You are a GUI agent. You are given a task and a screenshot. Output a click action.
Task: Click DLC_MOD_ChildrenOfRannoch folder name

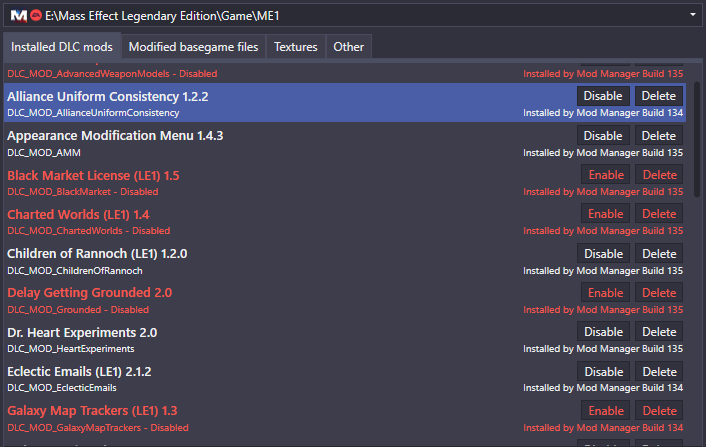click(x=75, y=271)
